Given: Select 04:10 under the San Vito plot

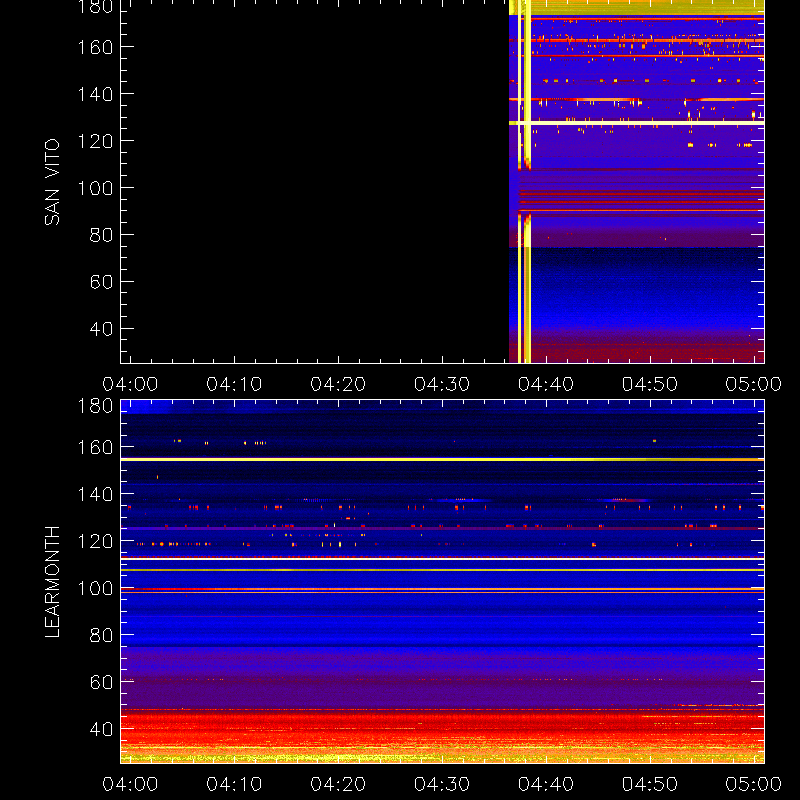Looking at the screenshot, I should [x=234, y=384].
